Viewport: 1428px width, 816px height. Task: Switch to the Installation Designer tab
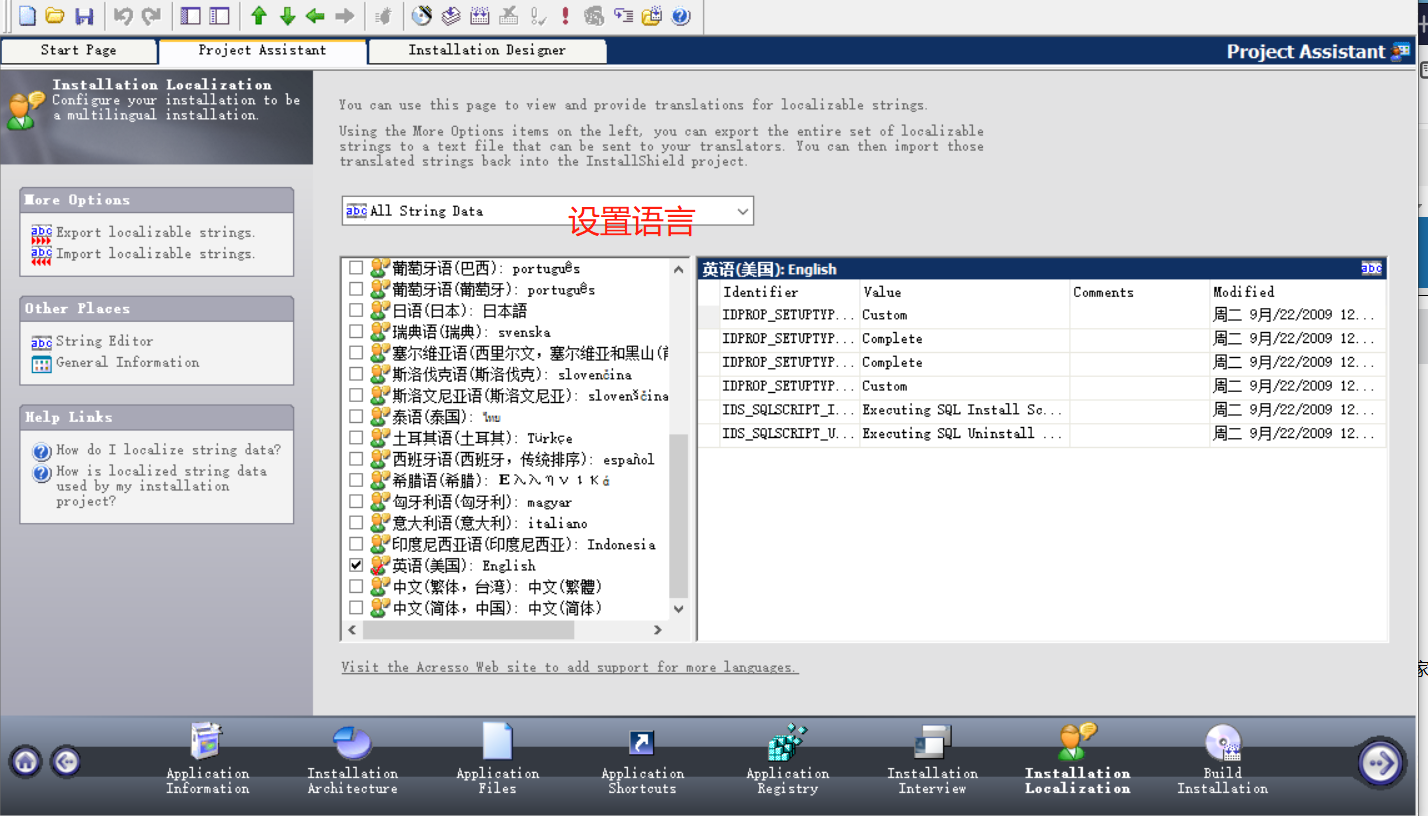(486, 50)
